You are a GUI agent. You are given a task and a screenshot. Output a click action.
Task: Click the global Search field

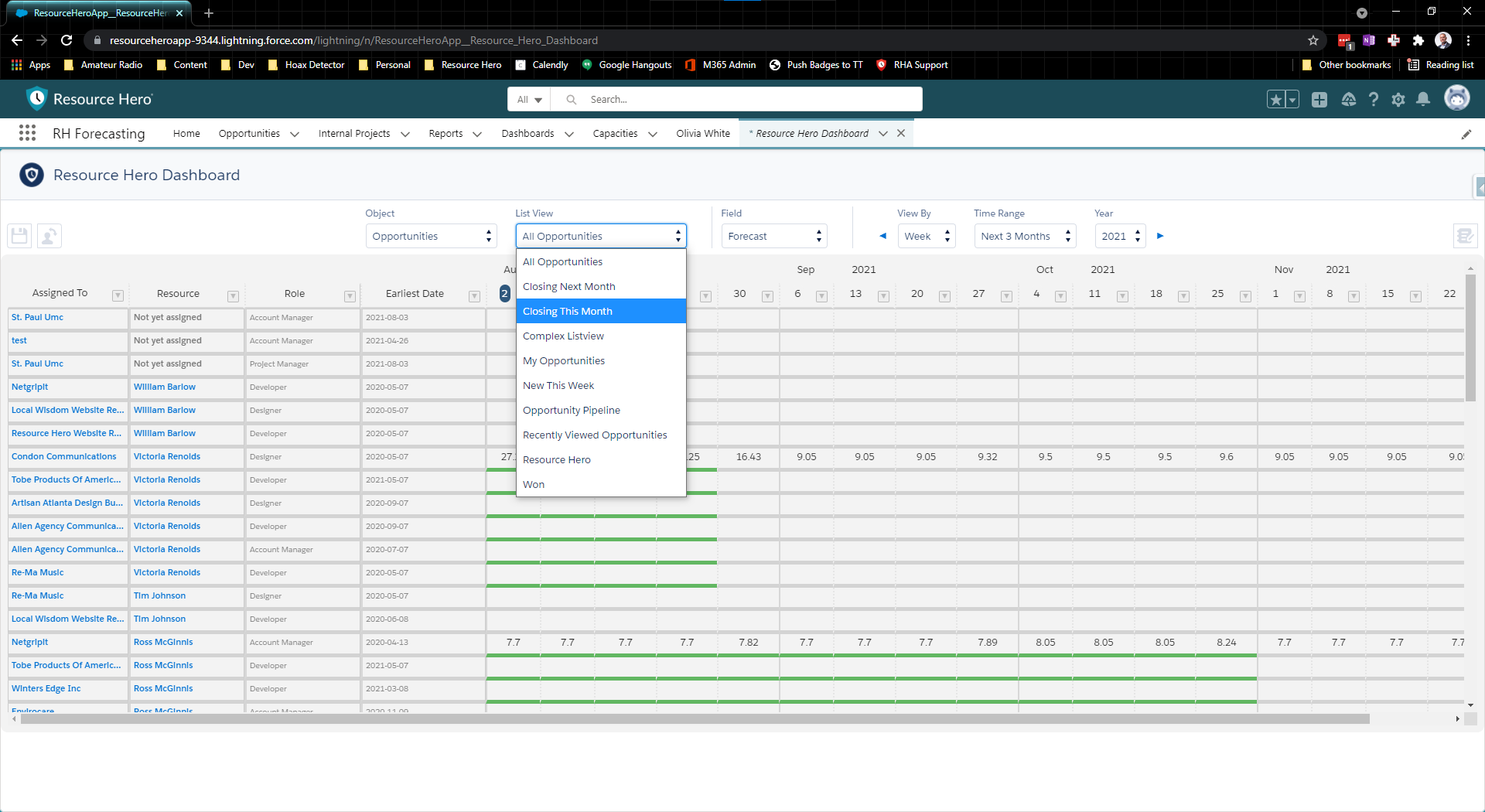pyautogui.click(x=737, y=99)
